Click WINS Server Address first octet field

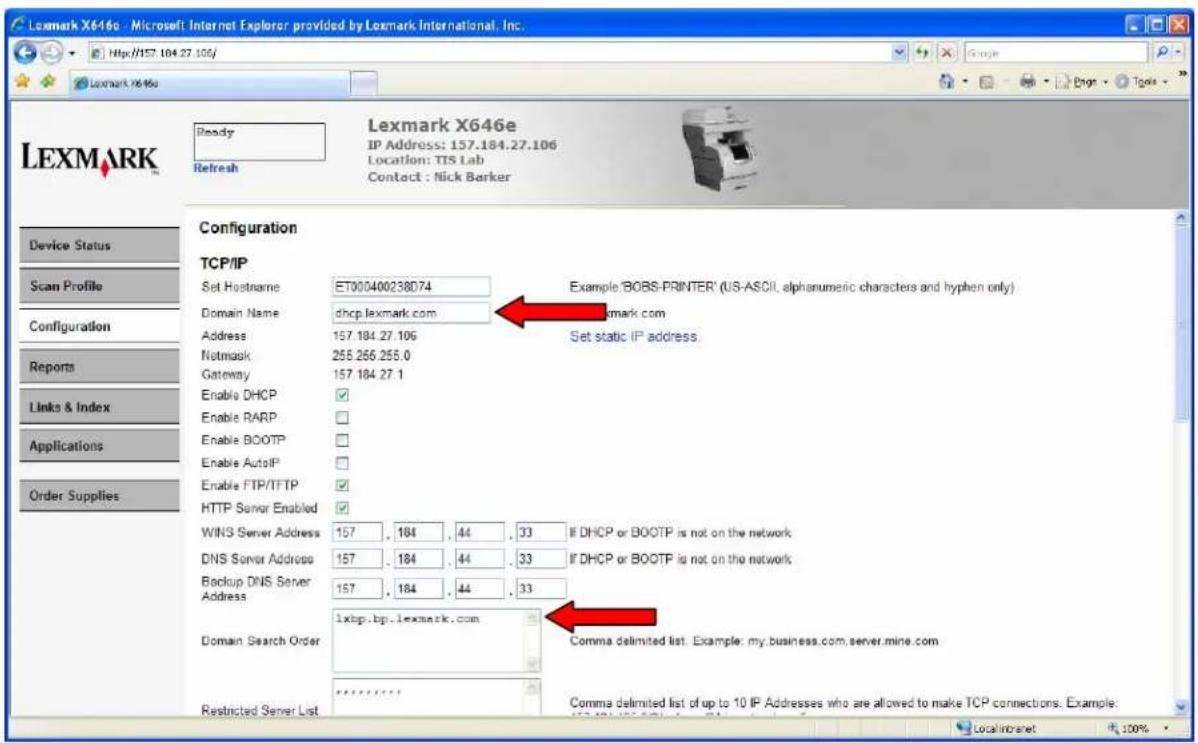click(358, 533)
